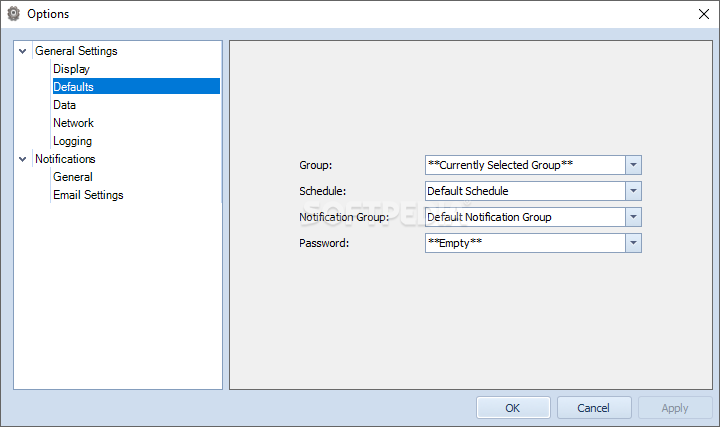Open the Network settings page
The image size is (720, 427).
[x=73, y=123]
